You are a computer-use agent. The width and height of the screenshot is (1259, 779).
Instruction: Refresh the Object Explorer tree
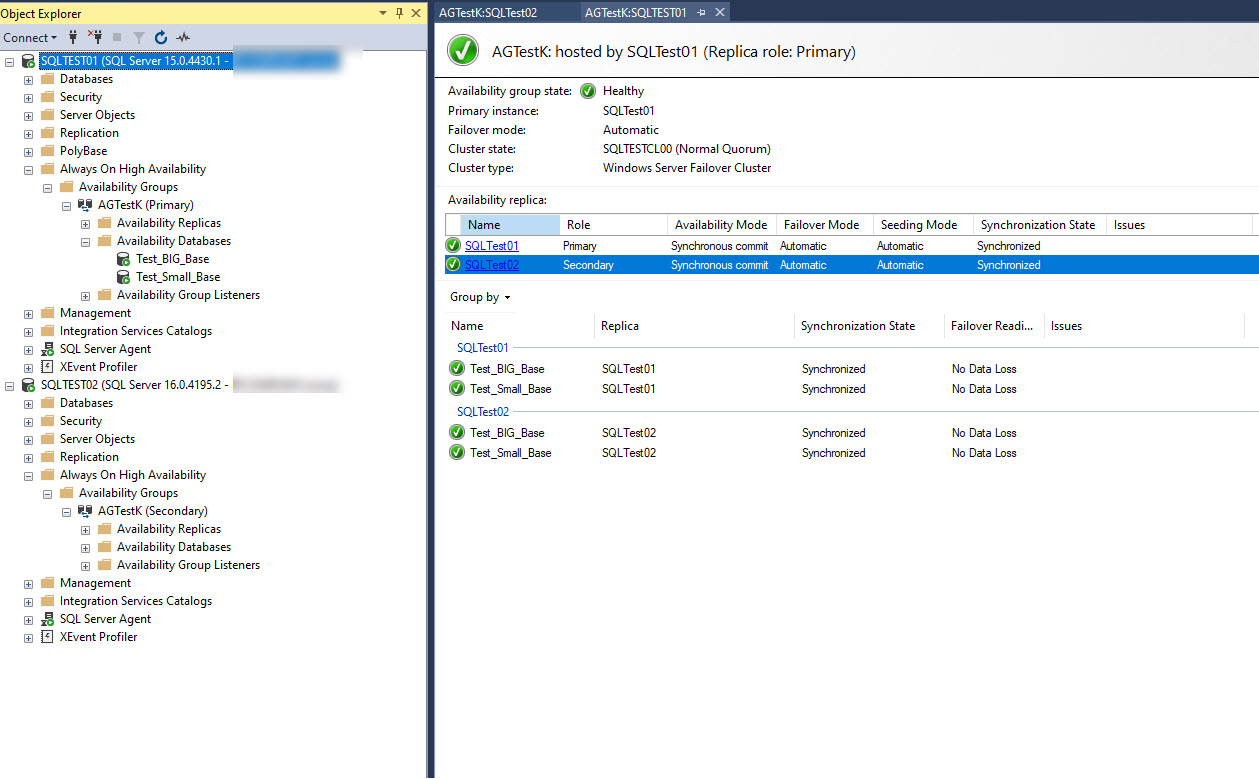point(161,37)
